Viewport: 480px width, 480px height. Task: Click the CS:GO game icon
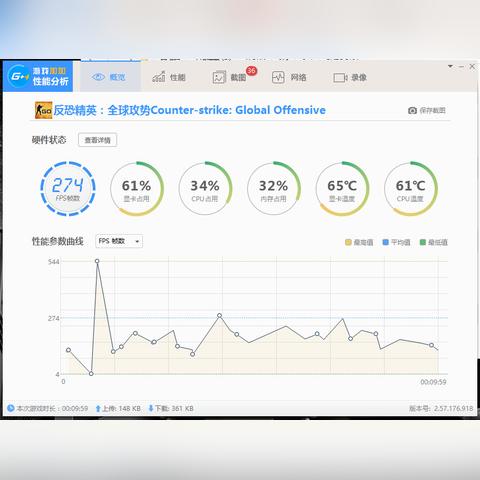point(44,110)
